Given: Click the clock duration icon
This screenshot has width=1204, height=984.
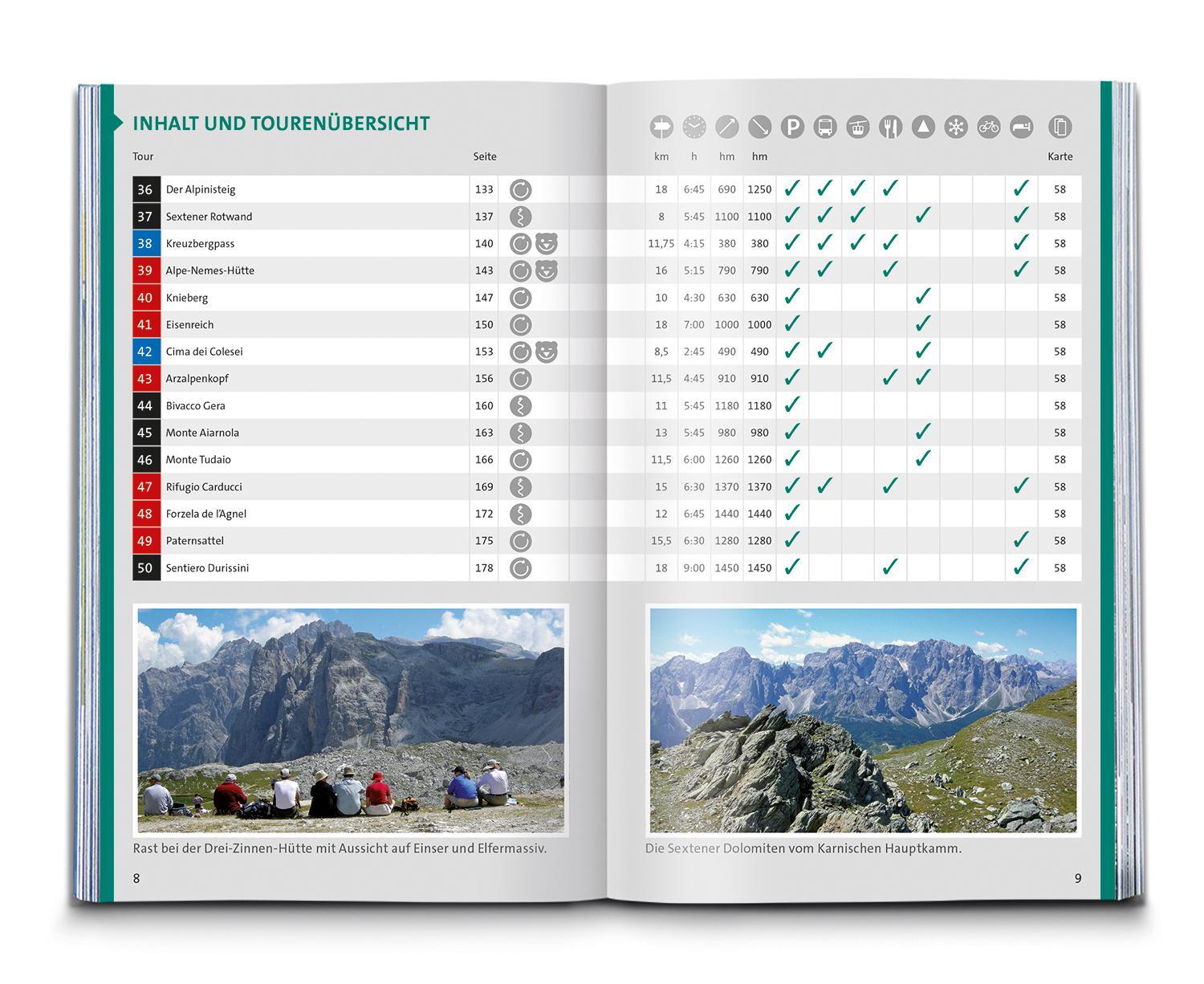Looking at the screenshot, I should pos(694,127).
